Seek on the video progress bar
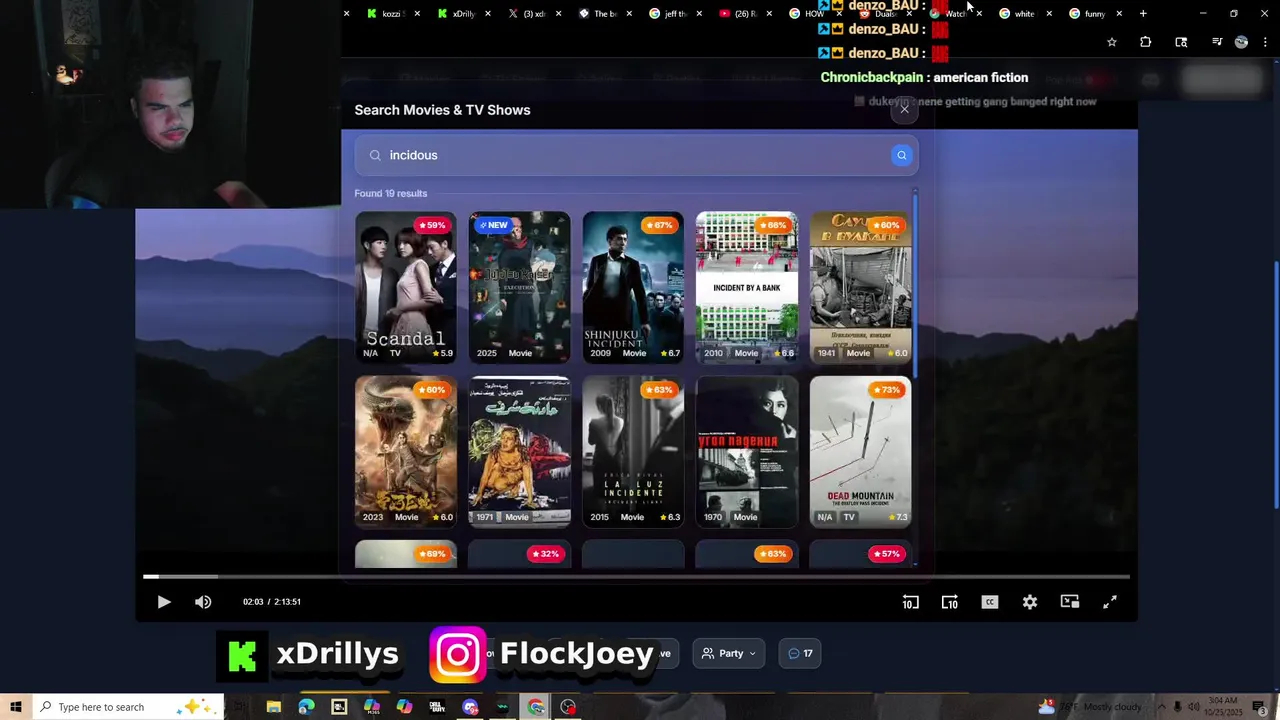 (x=636, y=577)
